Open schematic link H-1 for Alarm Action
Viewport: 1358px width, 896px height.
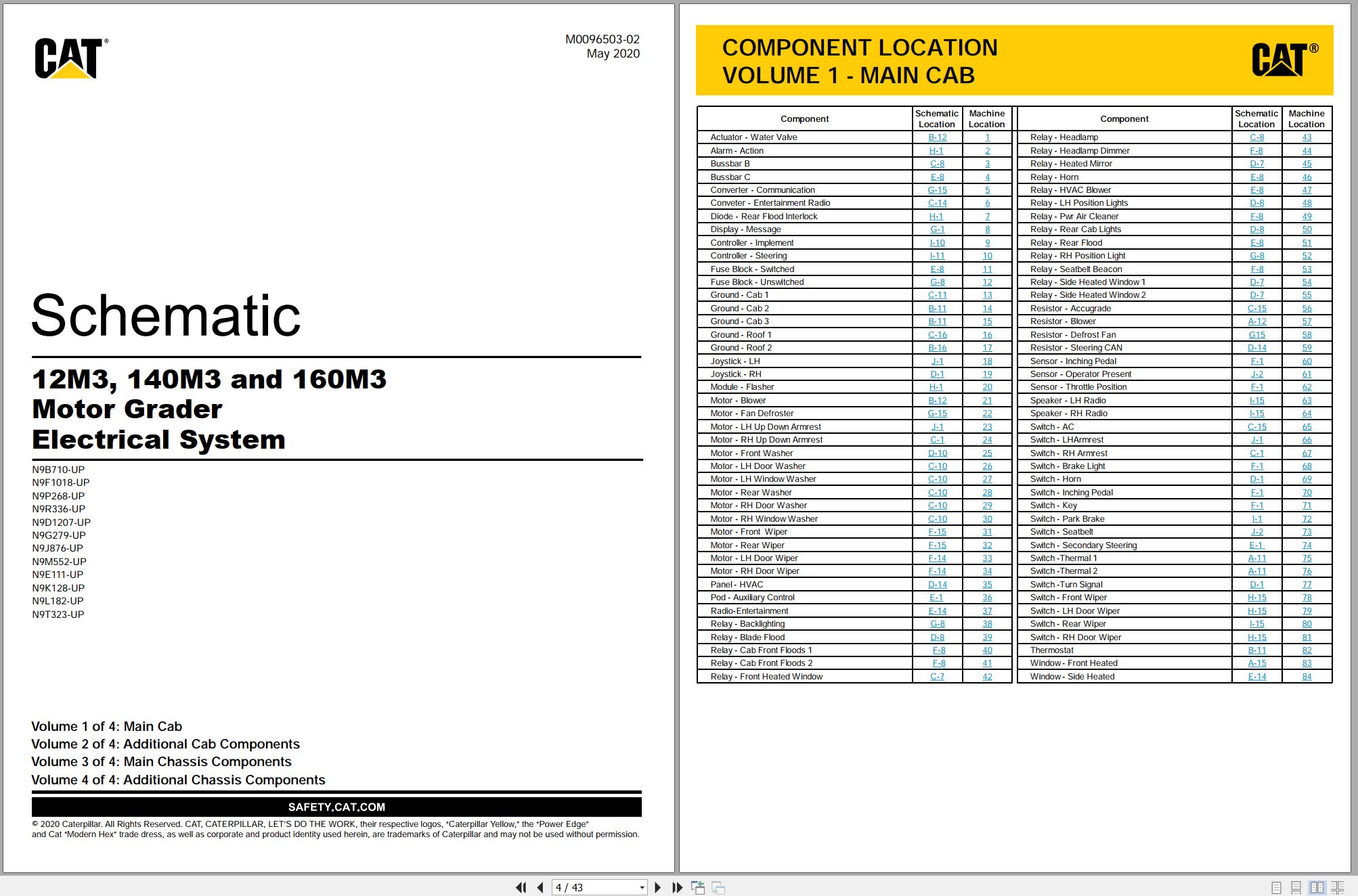[936, 151]
